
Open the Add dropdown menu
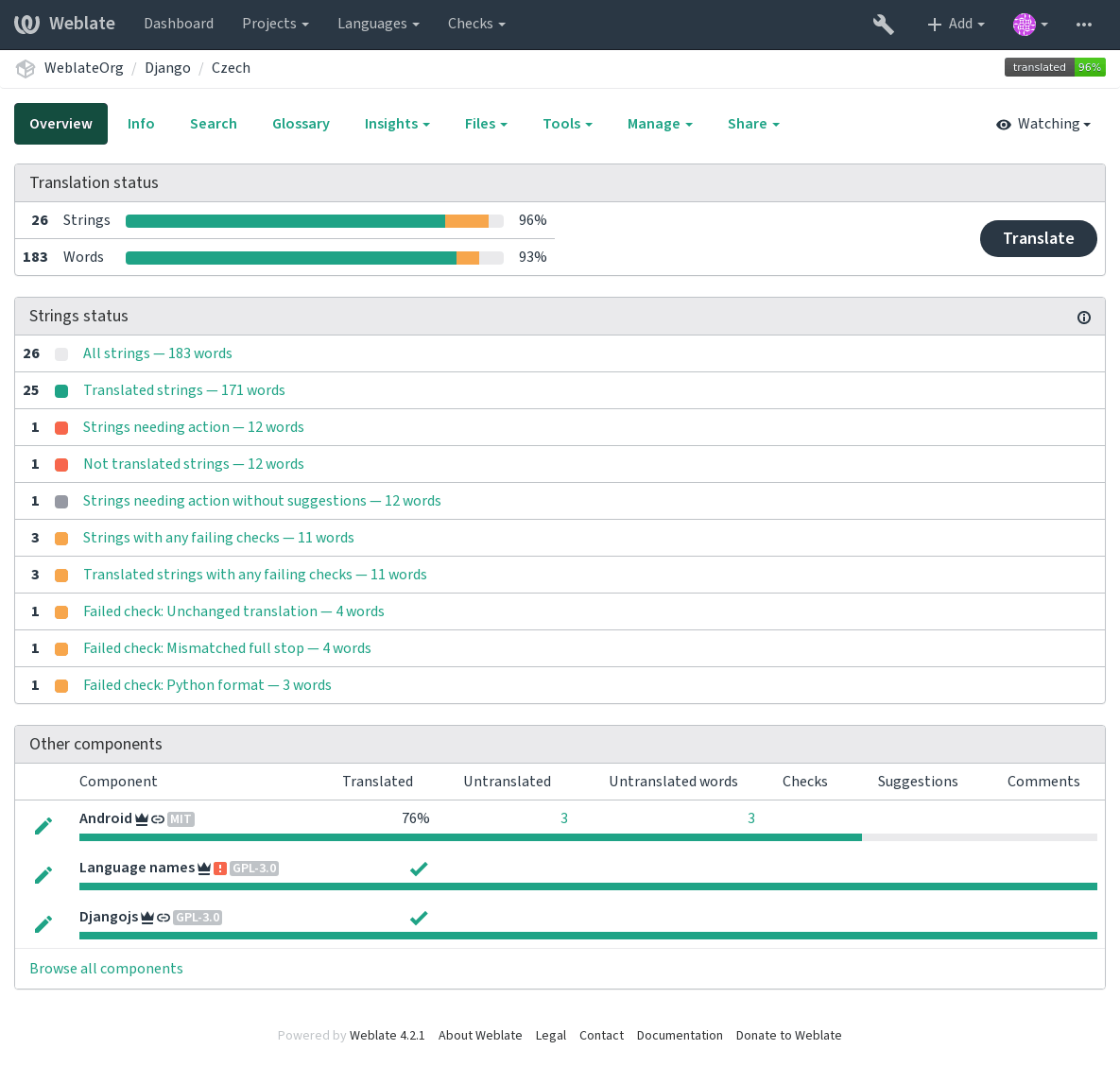coord(956,24)
